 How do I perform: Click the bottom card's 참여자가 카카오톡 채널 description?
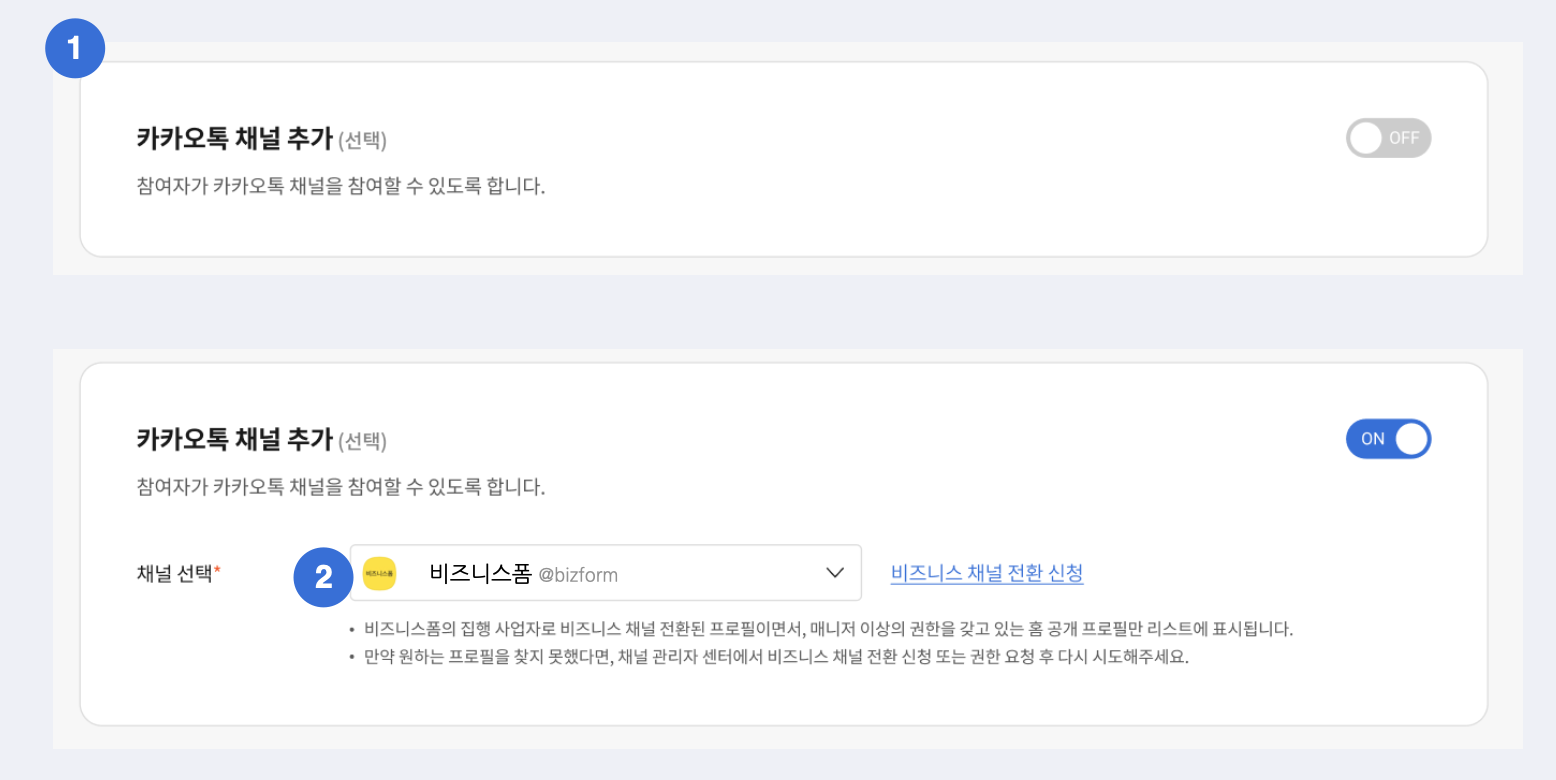(340, 488)
